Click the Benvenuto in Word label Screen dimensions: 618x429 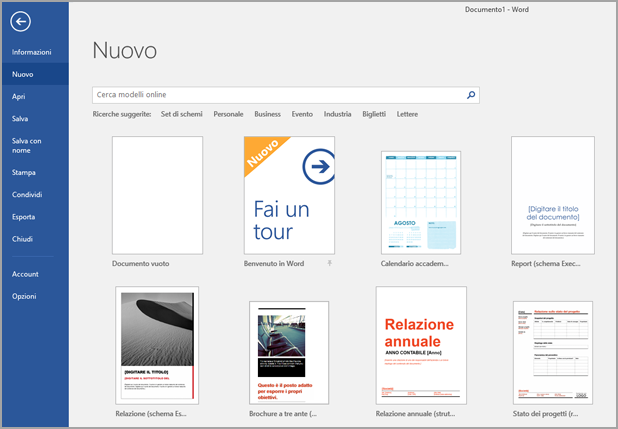coord(274,263)
